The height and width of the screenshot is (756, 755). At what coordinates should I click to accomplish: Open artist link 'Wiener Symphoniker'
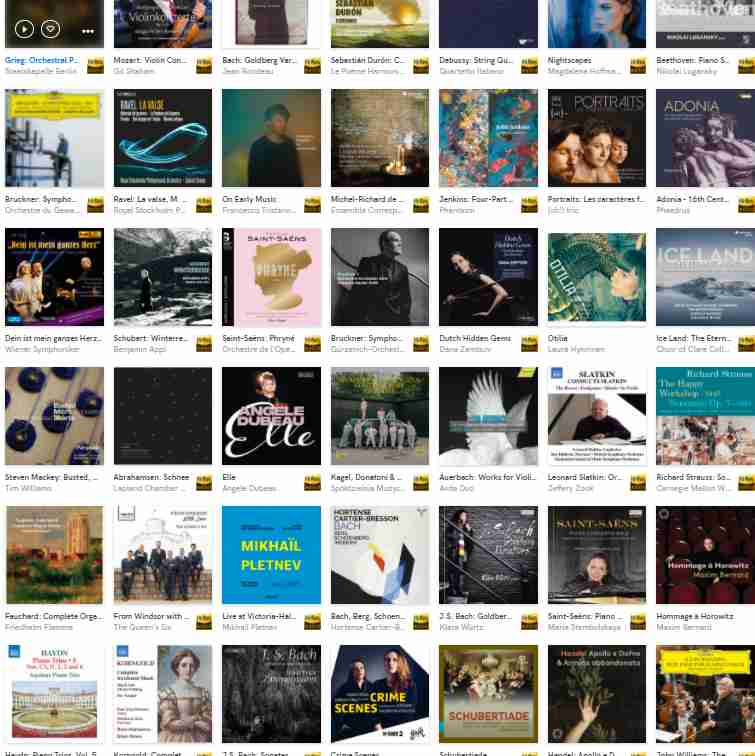click(x=42, y=349)
